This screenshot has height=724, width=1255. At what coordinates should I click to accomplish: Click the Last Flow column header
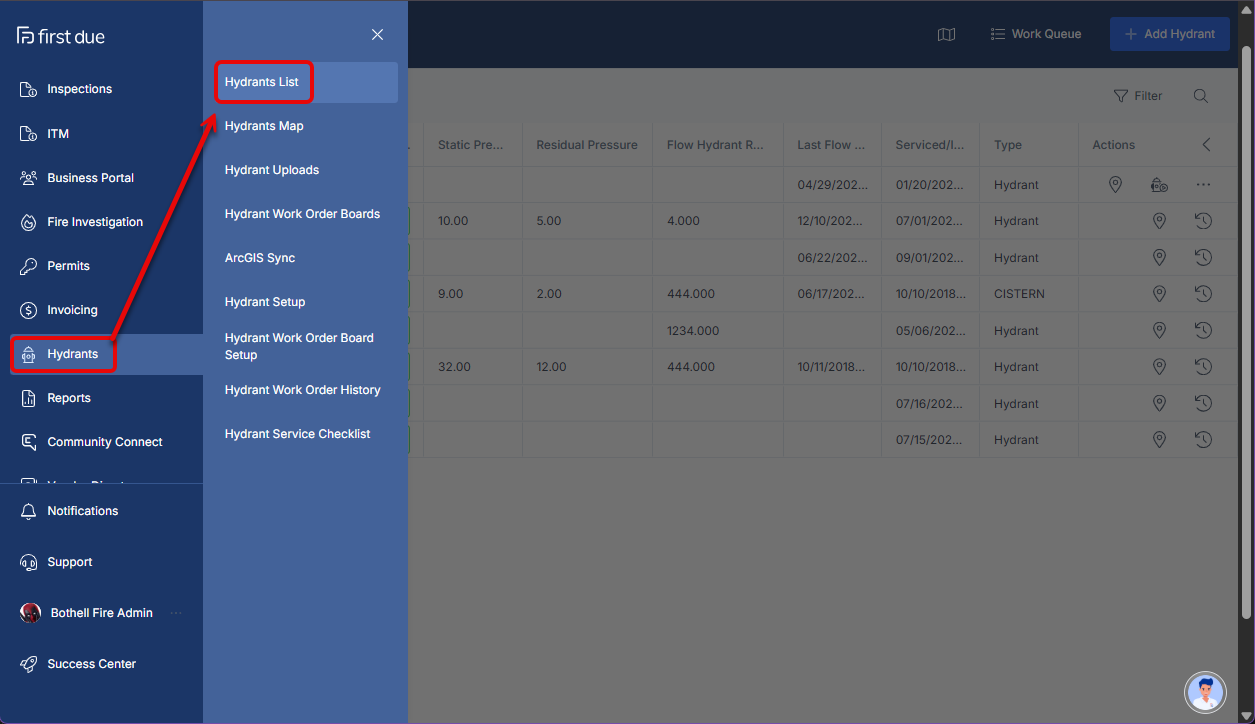pos(831,145)
